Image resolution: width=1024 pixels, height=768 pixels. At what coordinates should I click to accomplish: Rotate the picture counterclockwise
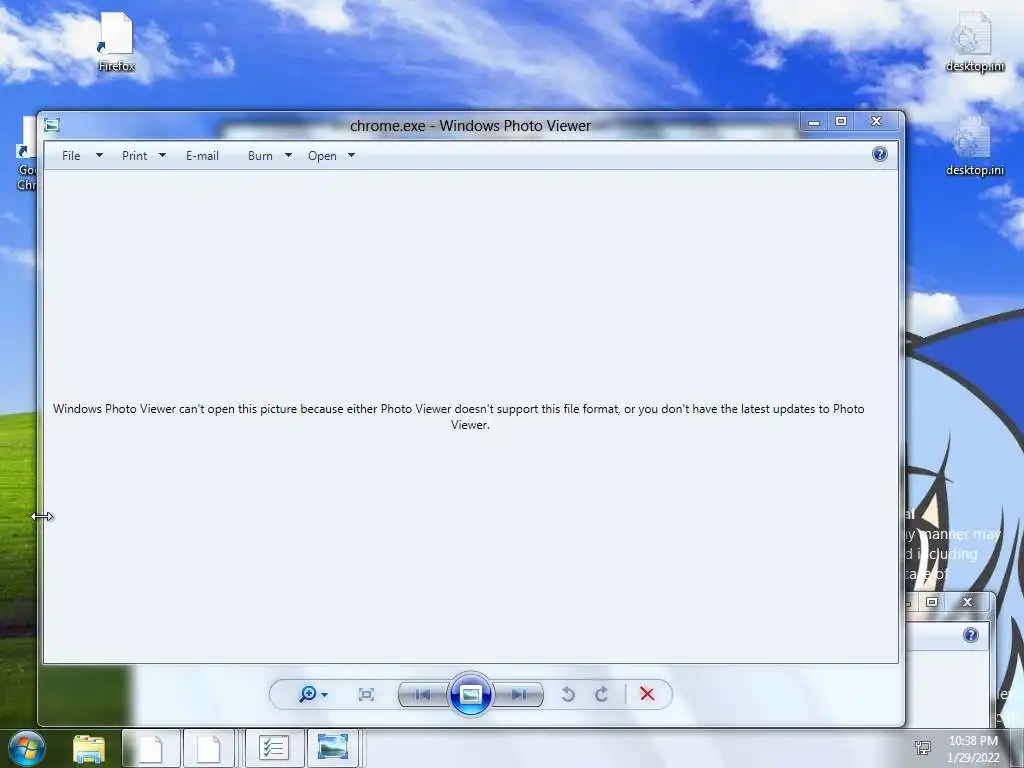568,694
